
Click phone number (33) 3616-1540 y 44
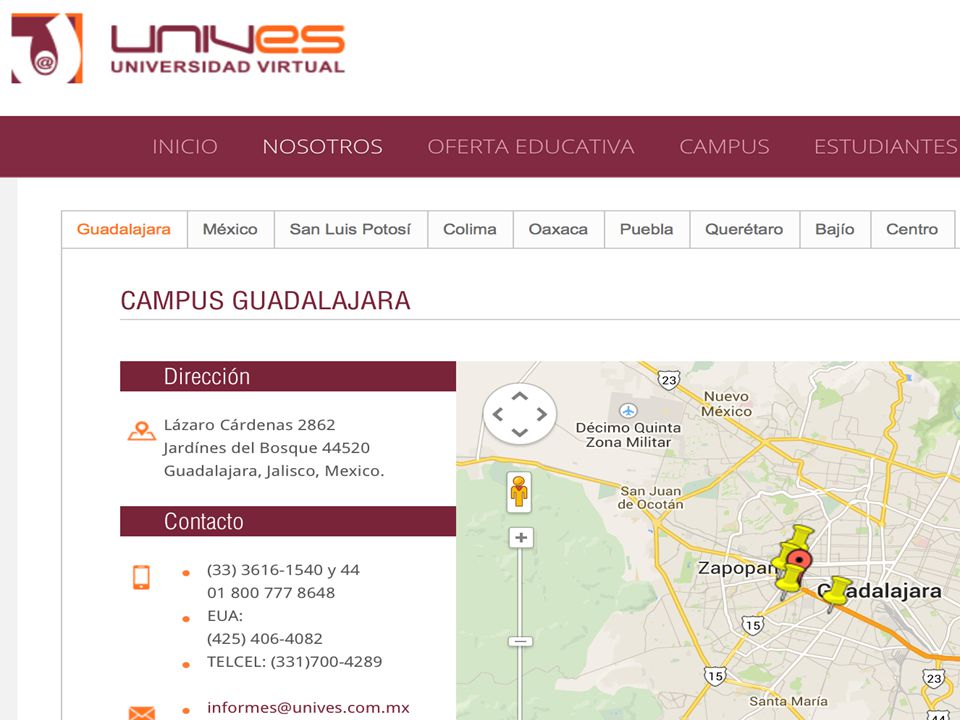283,570
